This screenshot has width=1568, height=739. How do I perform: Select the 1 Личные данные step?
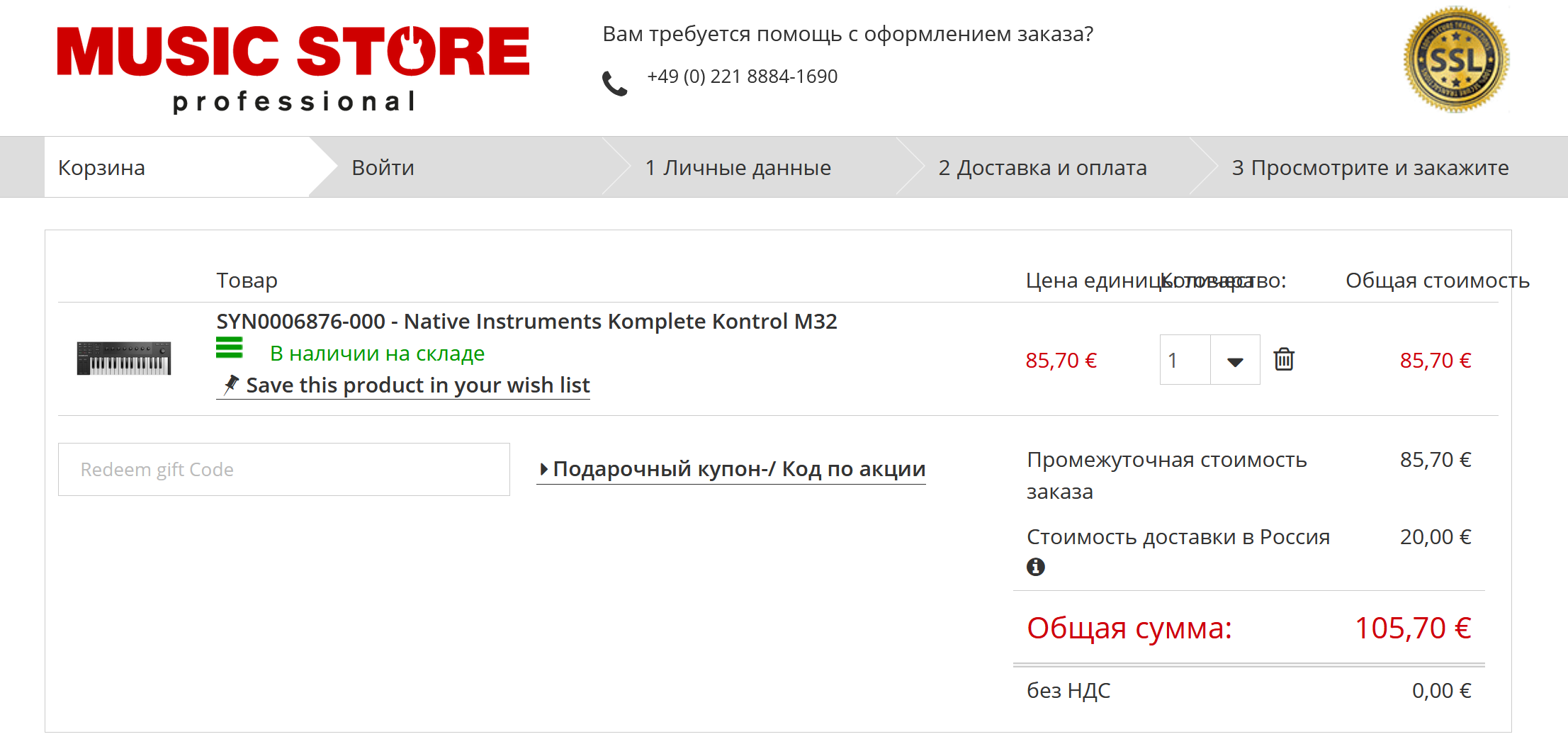[738, 168]
